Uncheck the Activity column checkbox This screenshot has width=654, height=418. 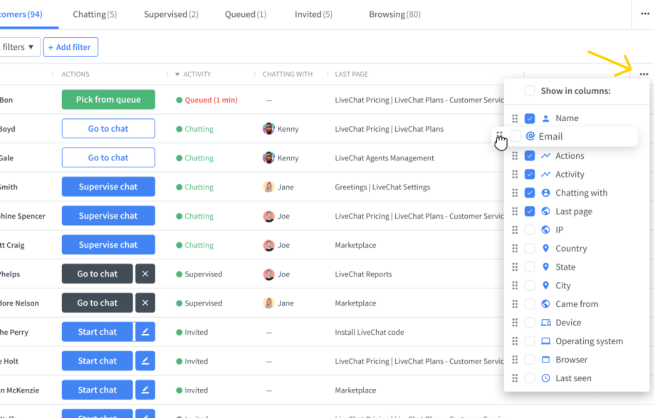click(x=530, y=174)
